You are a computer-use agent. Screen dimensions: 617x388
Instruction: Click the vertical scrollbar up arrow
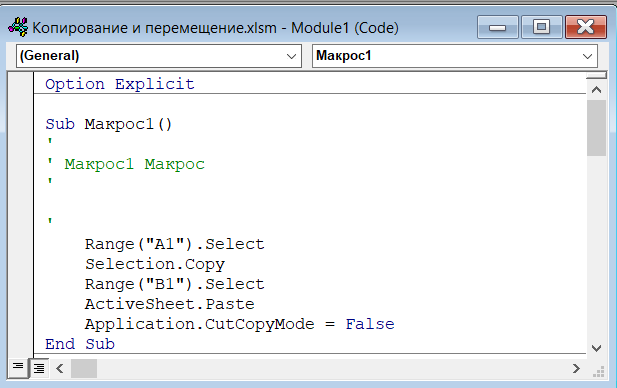click(596, 90)
